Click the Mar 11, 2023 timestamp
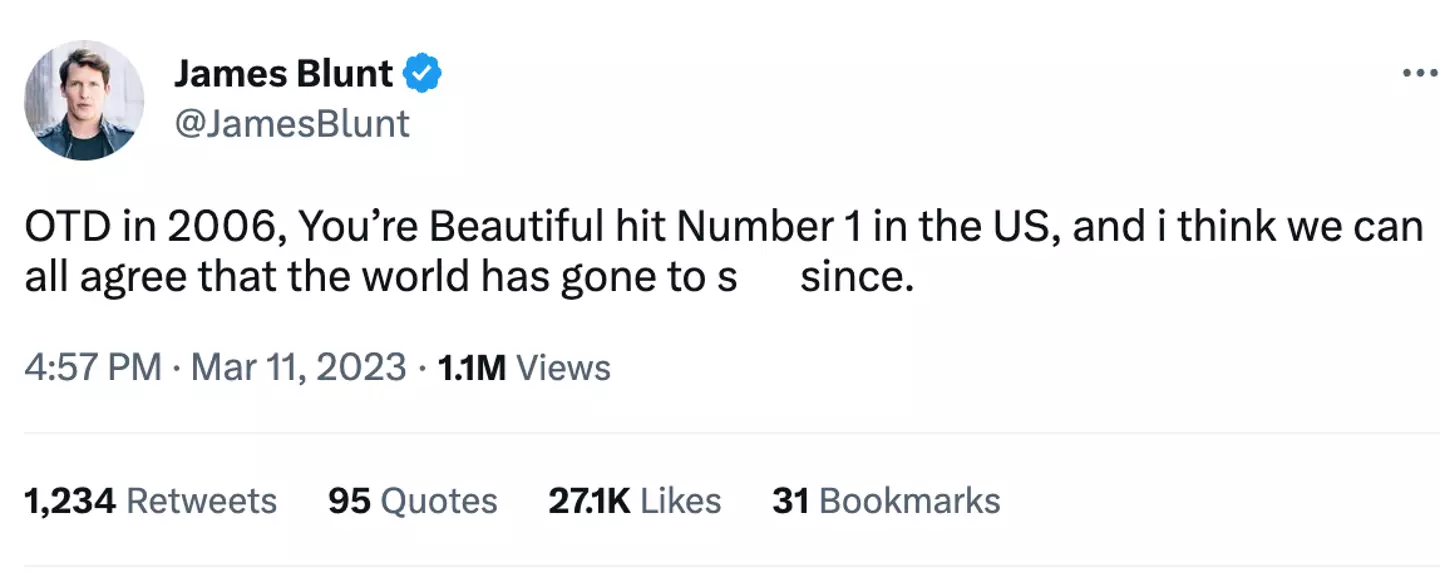1440x587 pixels. coord(297,367)
